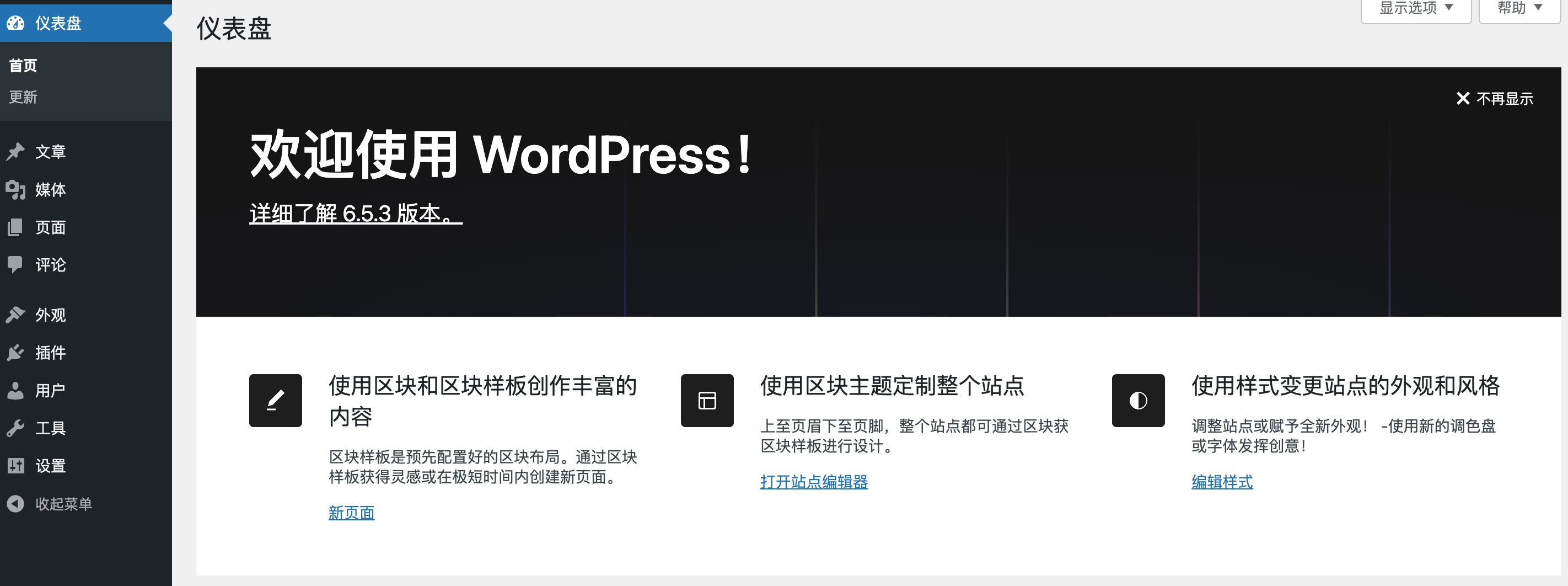Image resolution: width=1568 pixels, height=586 pixels.
Task: Click heading 使用区块主题定制整个站点
Action: point(892,386)
